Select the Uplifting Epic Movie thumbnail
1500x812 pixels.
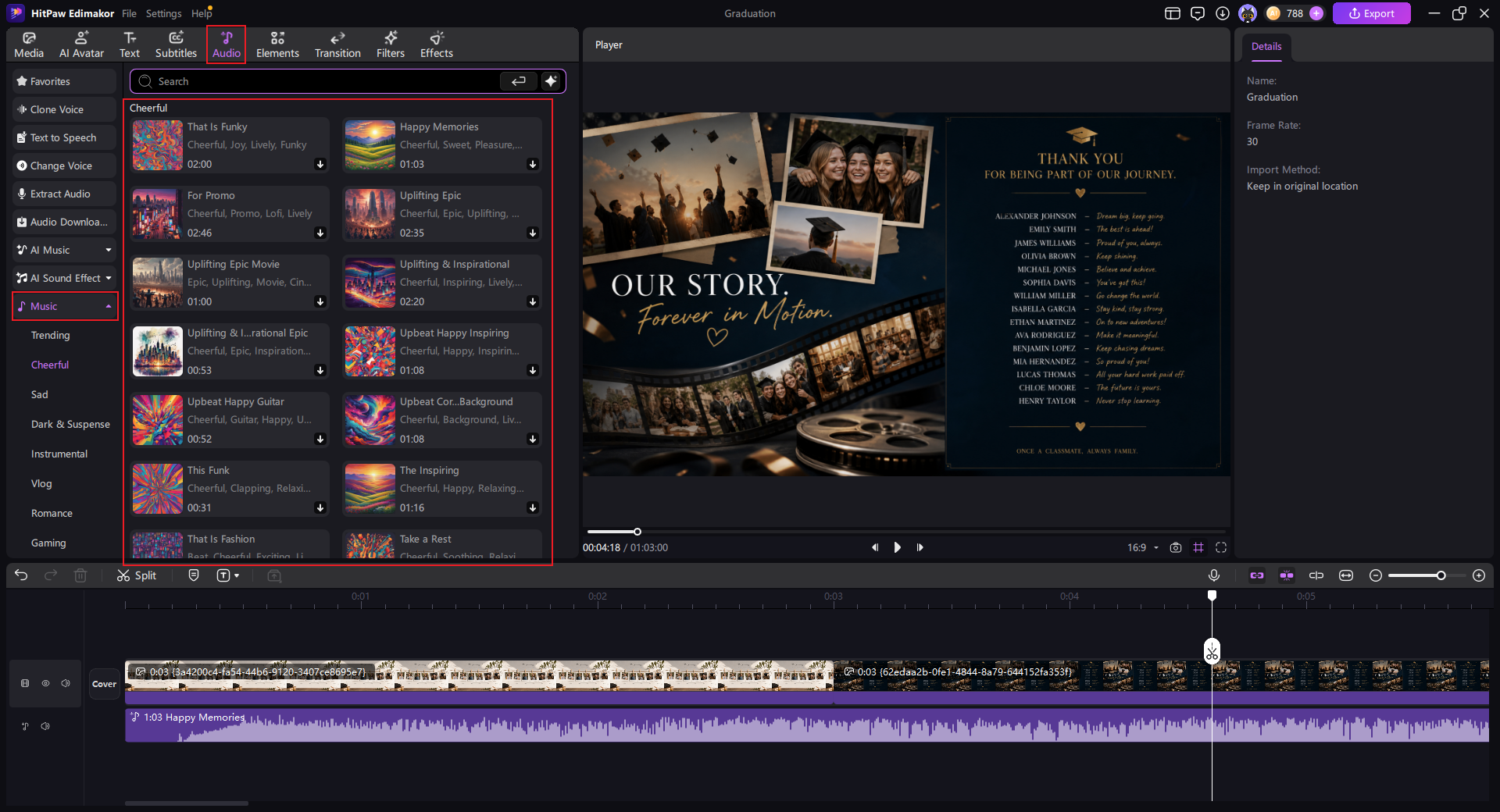158,283
